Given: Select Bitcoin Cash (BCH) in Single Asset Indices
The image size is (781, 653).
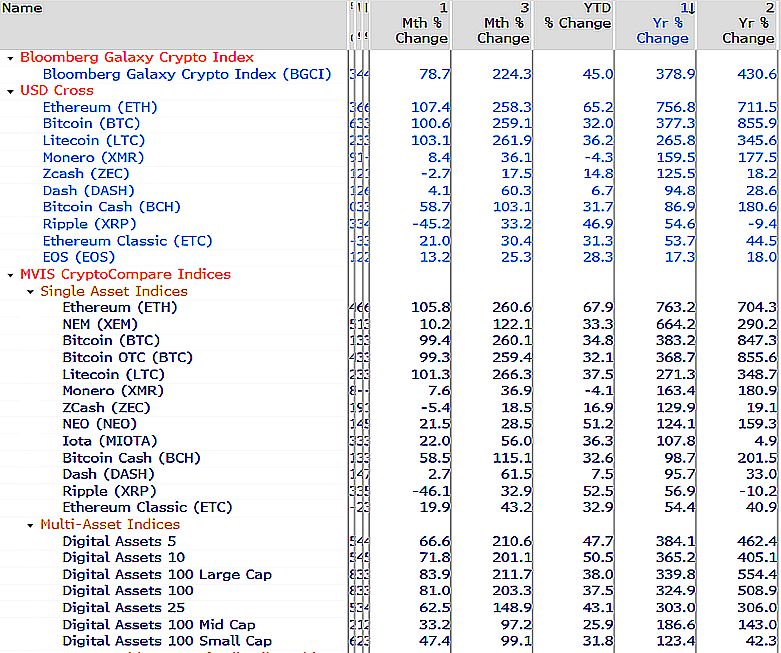Looking at the screenshot, I should pyautogui.click(x=131, y=458).
